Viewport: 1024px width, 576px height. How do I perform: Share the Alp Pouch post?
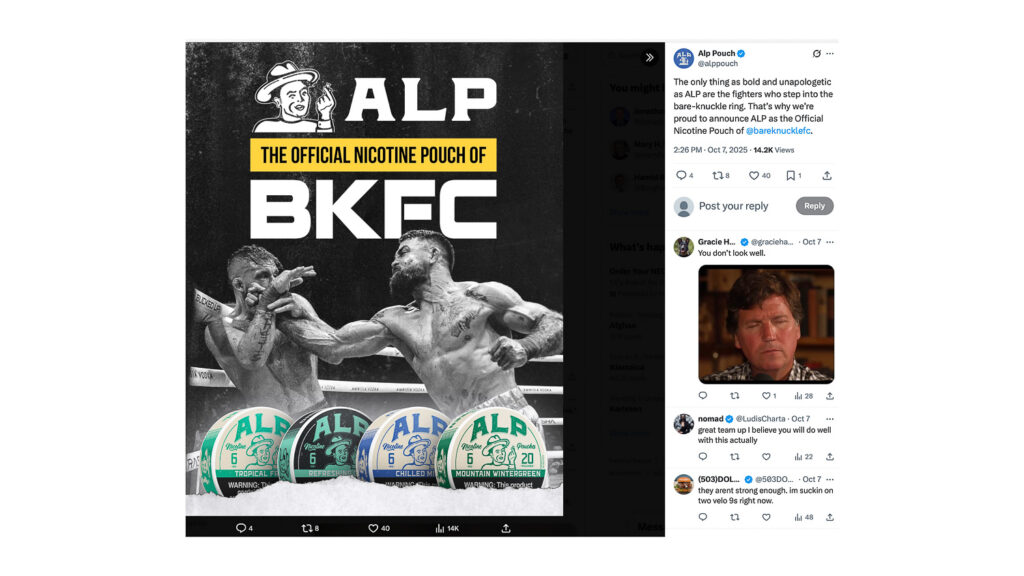(827, 175)
